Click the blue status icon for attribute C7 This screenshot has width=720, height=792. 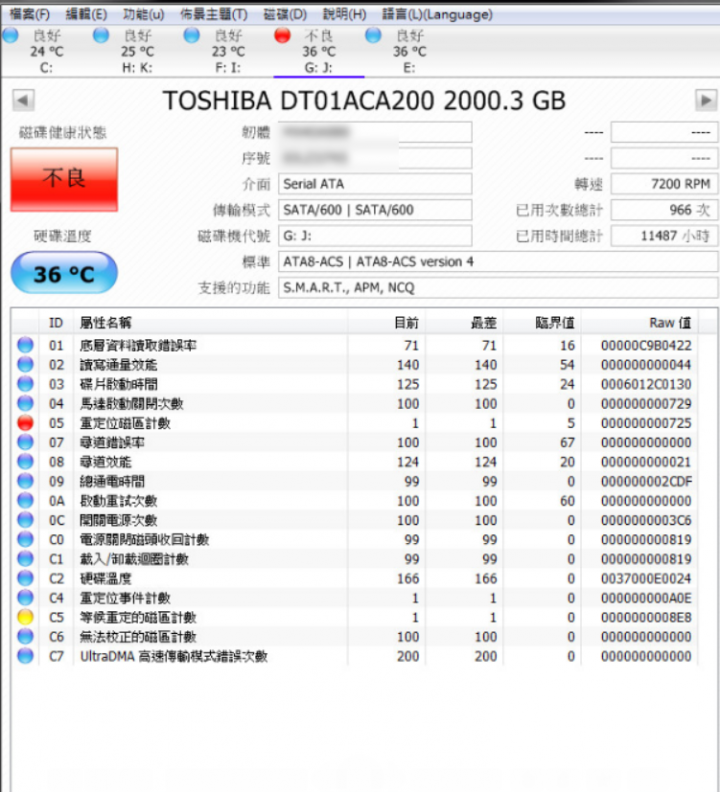coord(25,656)
